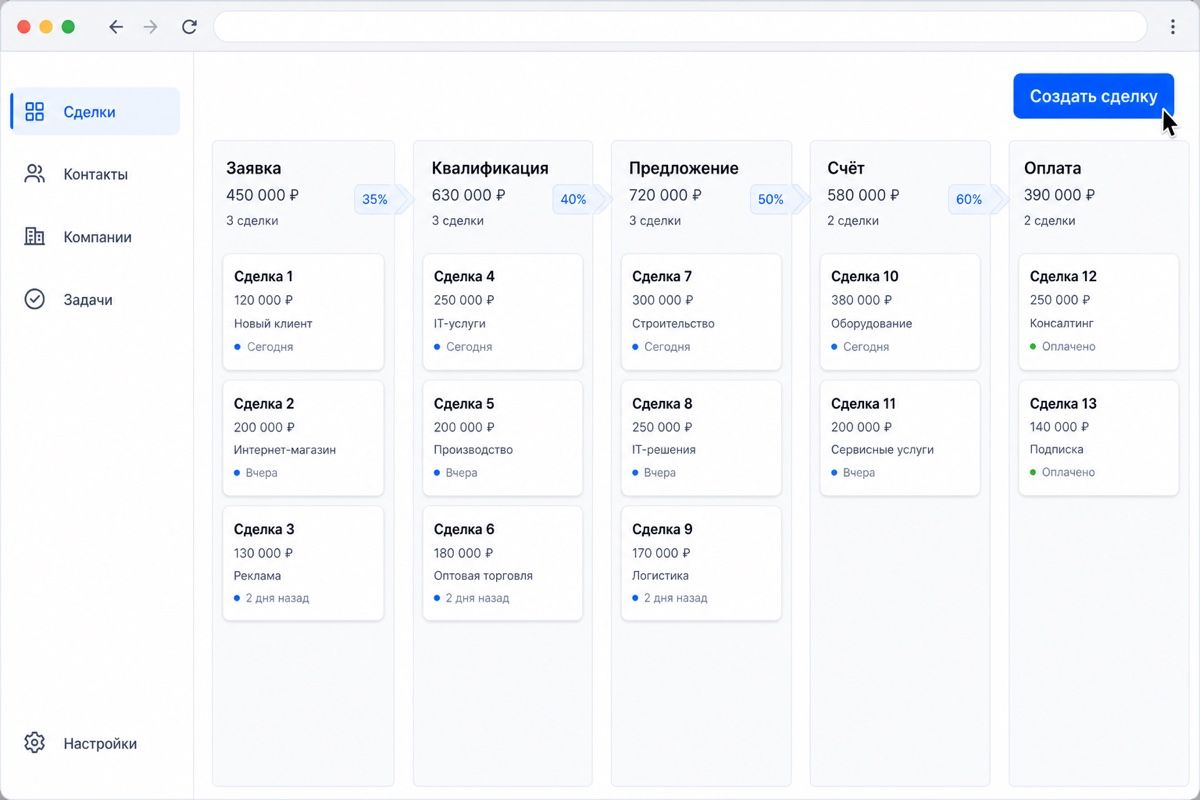Image resolution: width=1200 pixels, height=800 pixels.
Task: Click the Сервисные услуги label
Action: point(883,450)
